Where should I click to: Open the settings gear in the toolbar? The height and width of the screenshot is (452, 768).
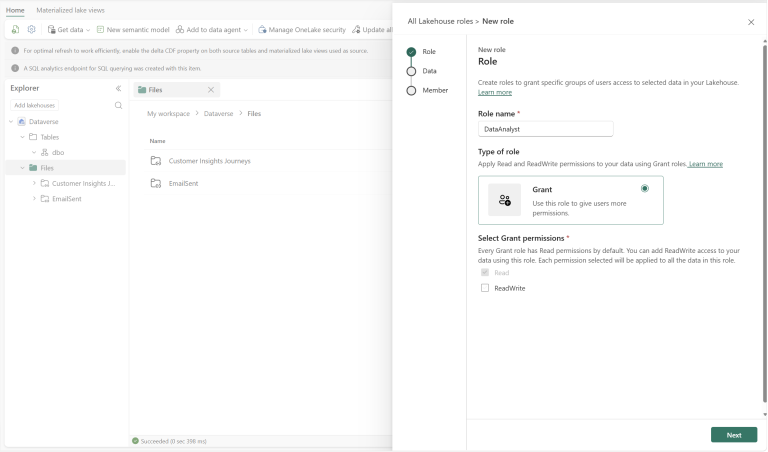point(31,29)
